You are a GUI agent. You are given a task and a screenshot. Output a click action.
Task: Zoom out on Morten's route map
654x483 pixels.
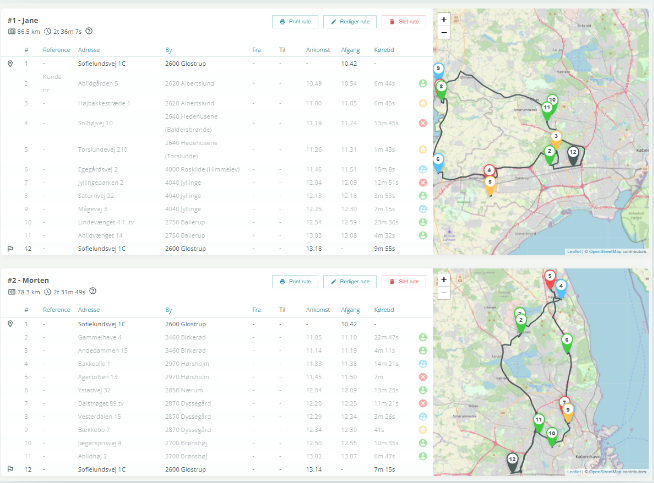click(x=444, y=293)
